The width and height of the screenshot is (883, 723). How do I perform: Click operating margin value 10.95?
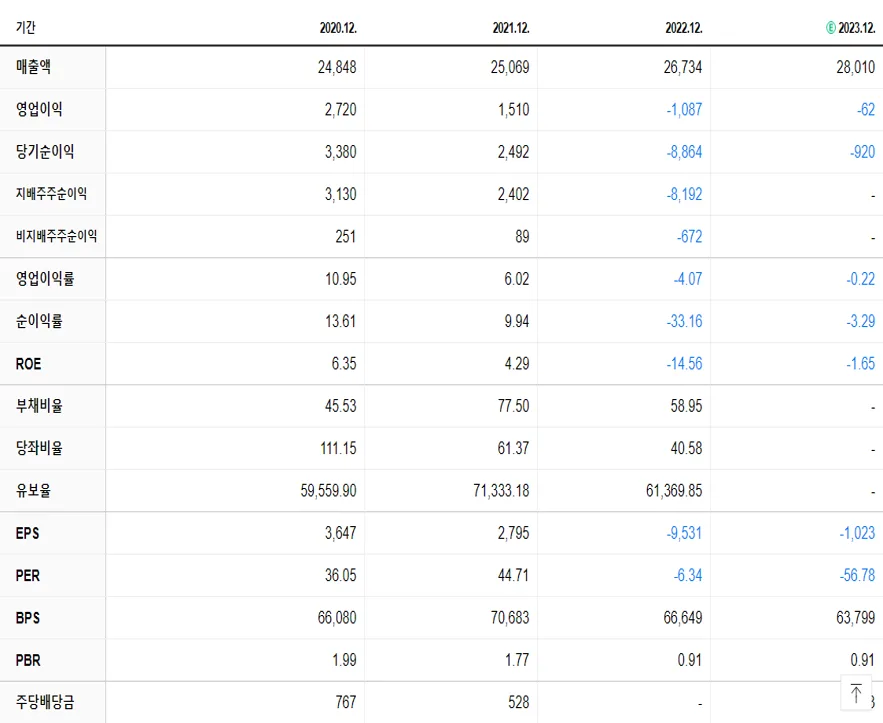tap(340, 279)
